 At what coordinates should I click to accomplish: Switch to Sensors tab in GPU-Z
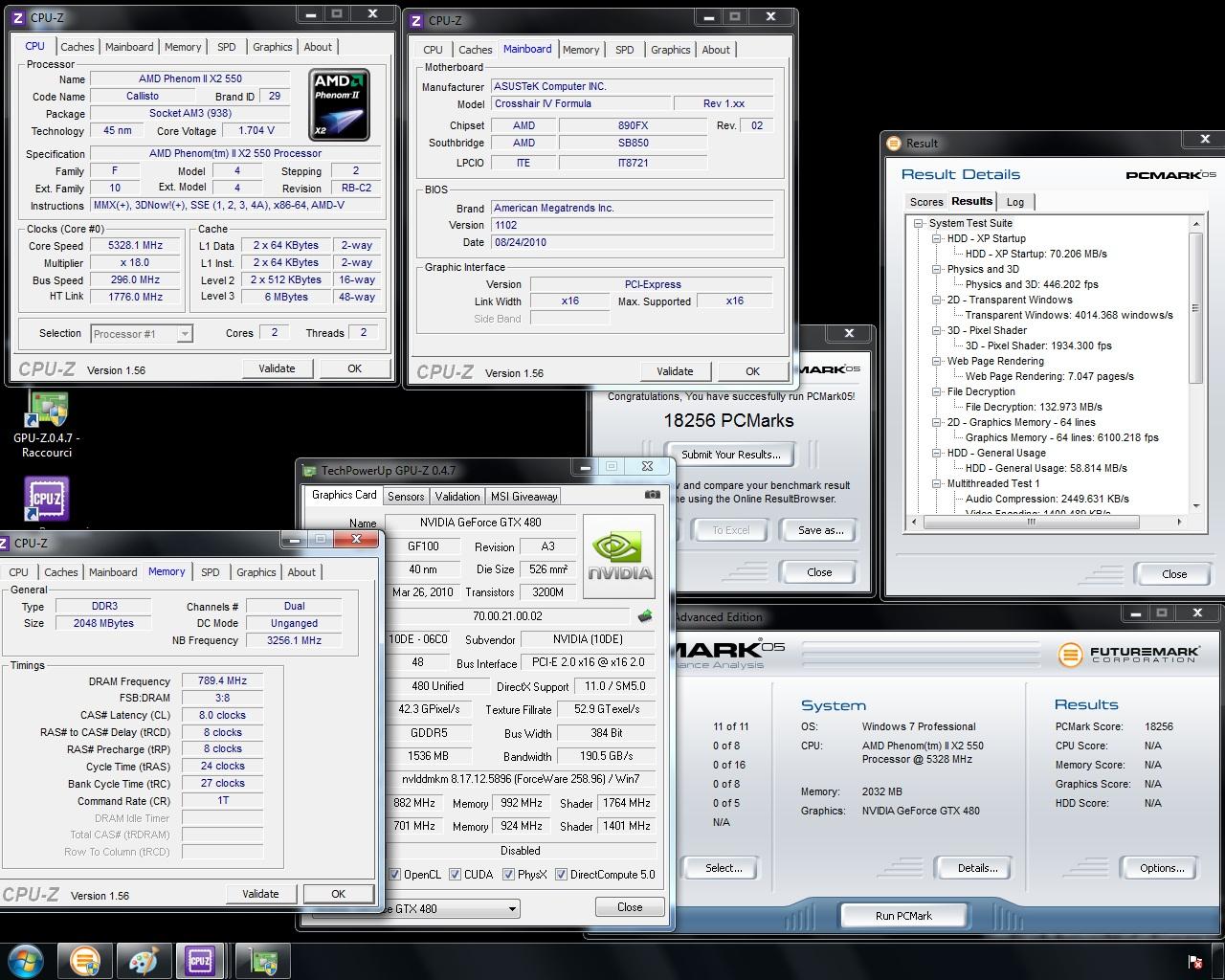click(406, 496)
